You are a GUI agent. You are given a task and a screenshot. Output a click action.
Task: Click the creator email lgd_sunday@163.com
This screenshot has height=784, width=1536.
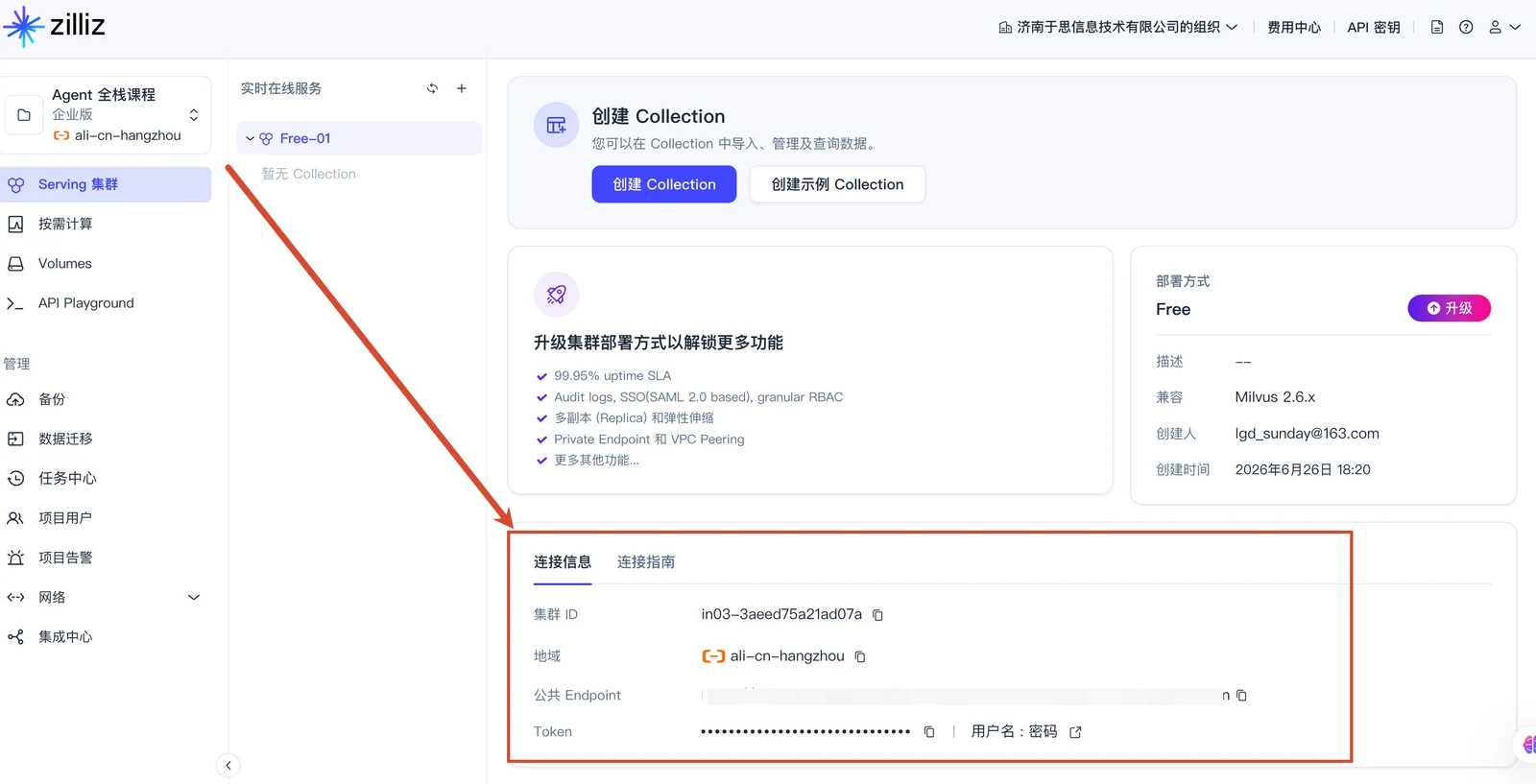pyautogui.click(x=1308, y=434)
